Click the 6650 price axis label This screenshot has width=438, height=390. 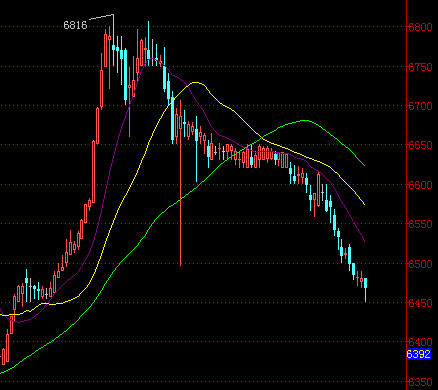(x=421, y=145)
